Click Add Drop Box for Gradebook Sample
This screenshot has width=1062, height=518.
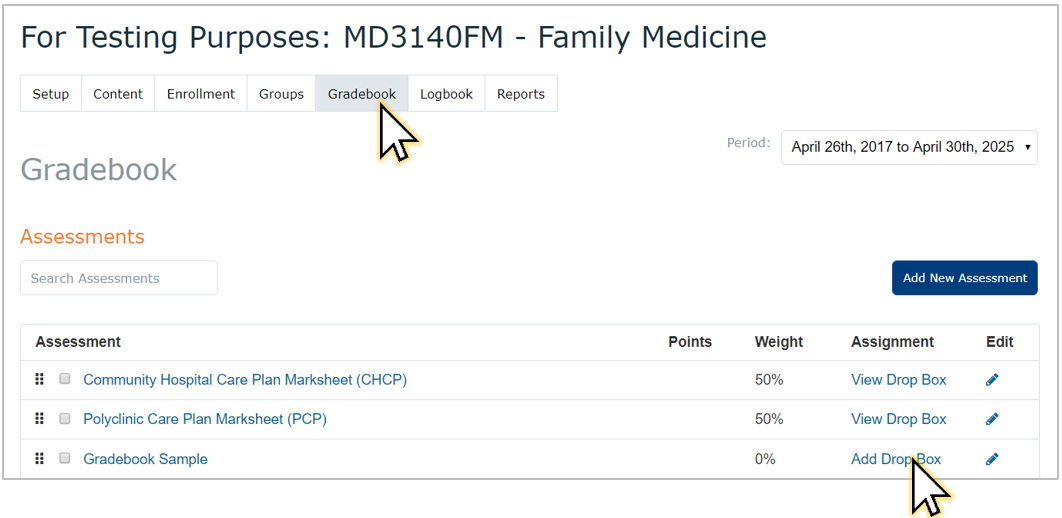pos(895,459)
